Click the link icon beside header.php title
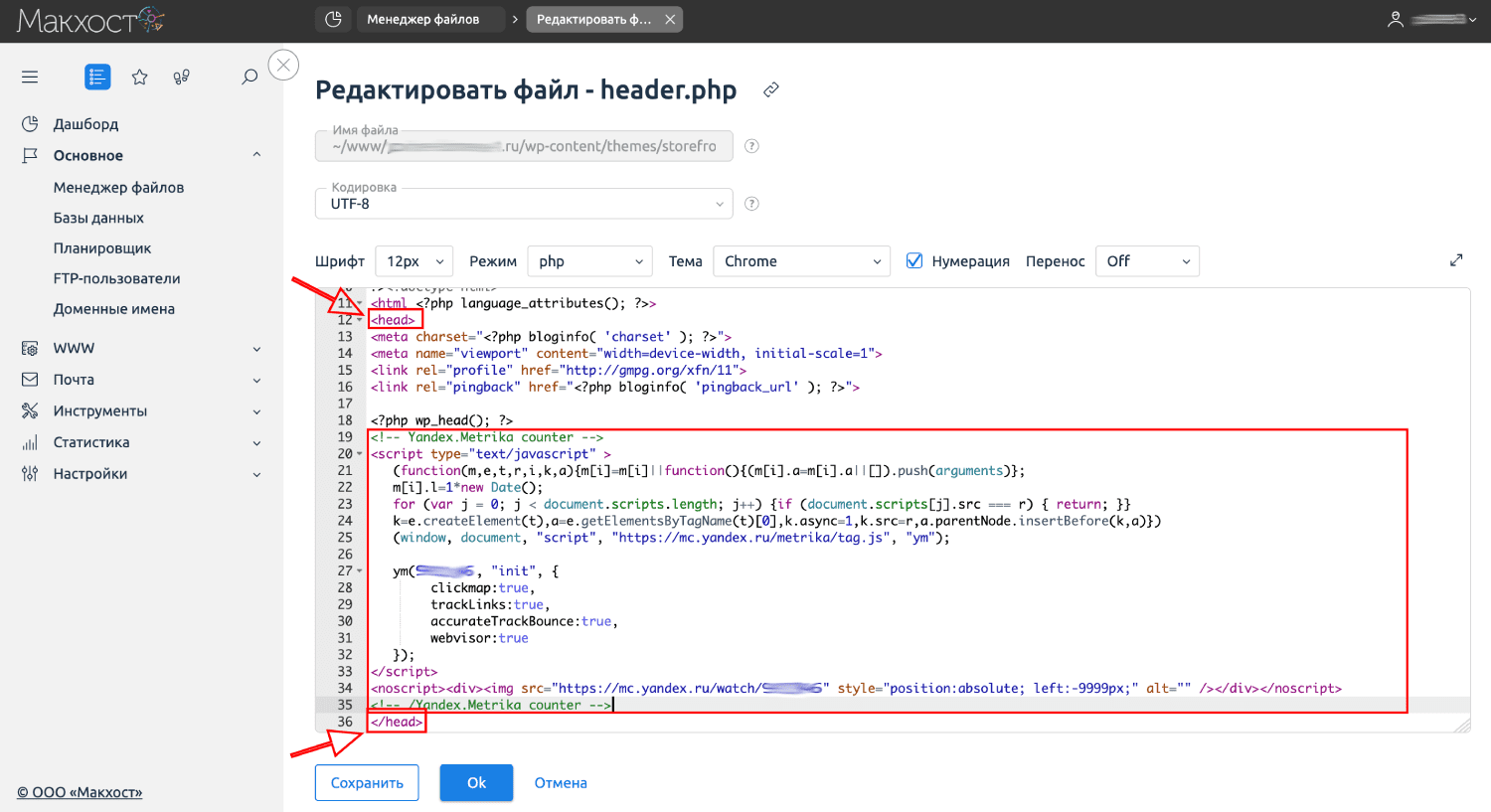This screenshot has height=812, width=1491. (770, 90)
